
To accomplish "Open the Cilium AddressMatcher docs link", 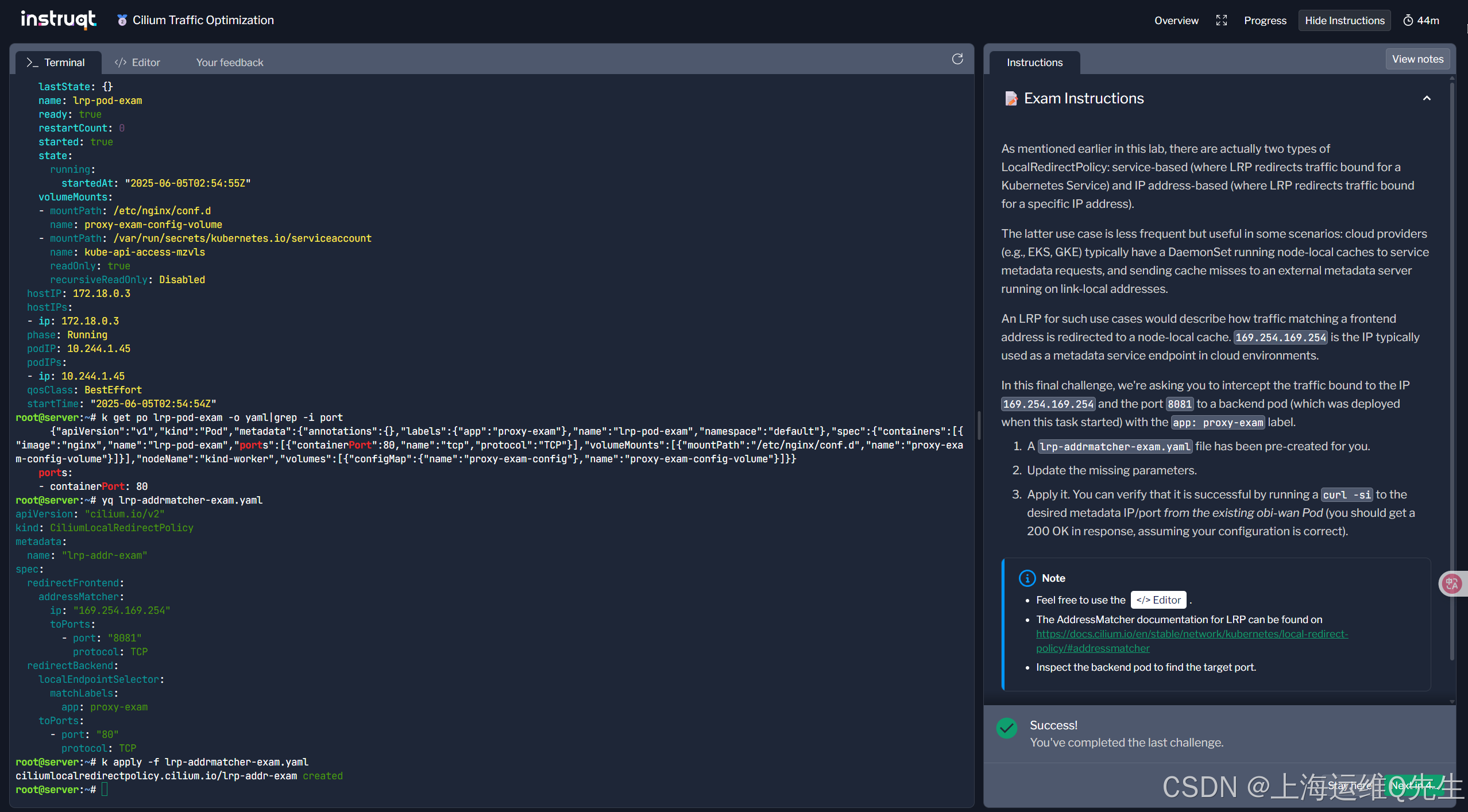I will click(x=1192, y=634).
